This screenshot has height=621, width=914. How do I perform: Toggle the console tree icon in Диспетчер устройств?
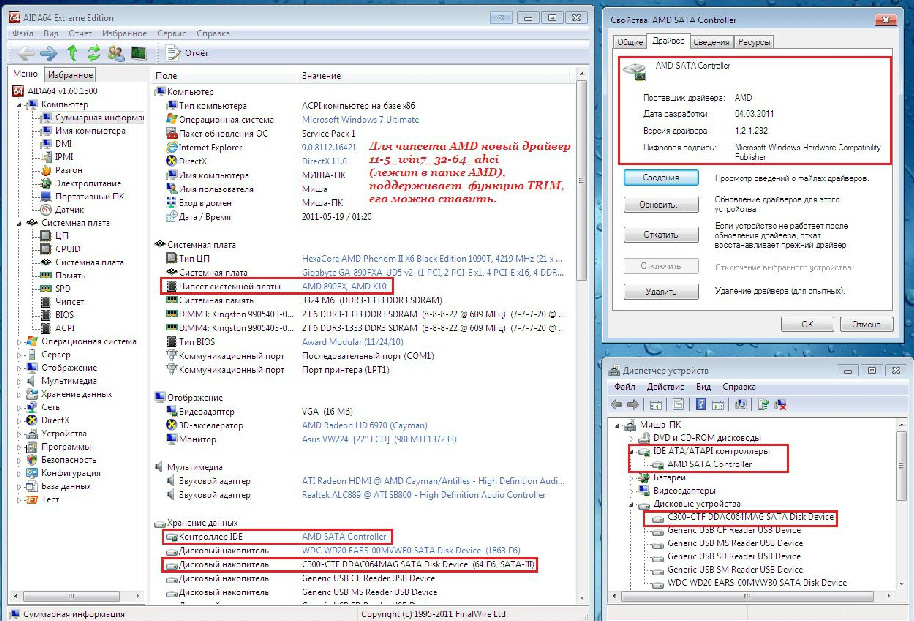click(x=656, y=404)
